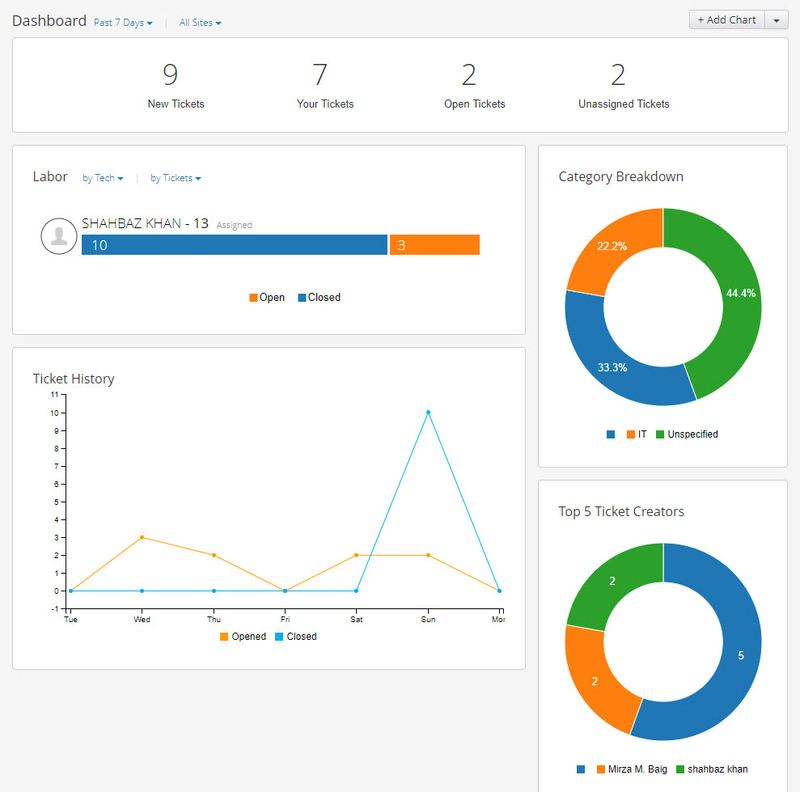Toggle the Unspecified legend in Category Breakdown
The image size is (800, 792).
[686, 434]
